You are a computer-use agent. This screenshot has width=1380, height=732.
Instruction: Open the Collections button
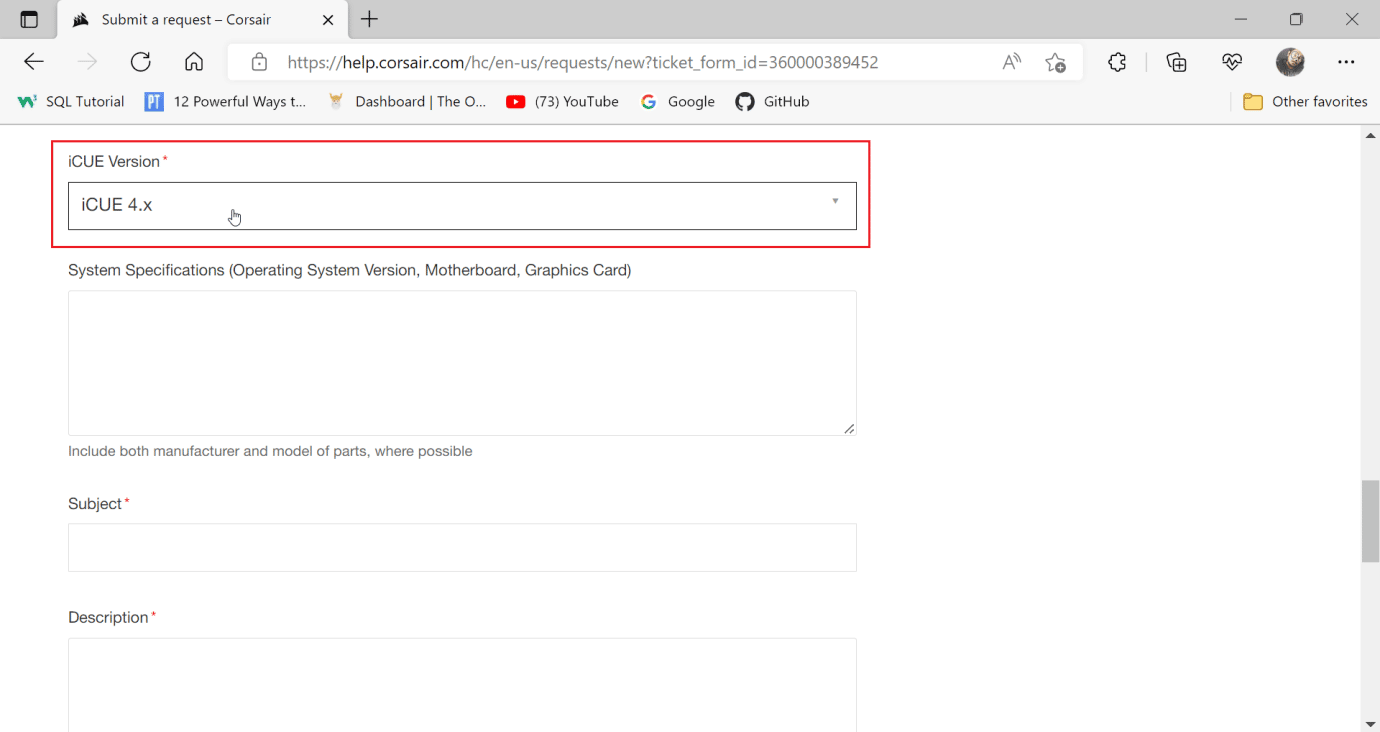coord(1177,62)
